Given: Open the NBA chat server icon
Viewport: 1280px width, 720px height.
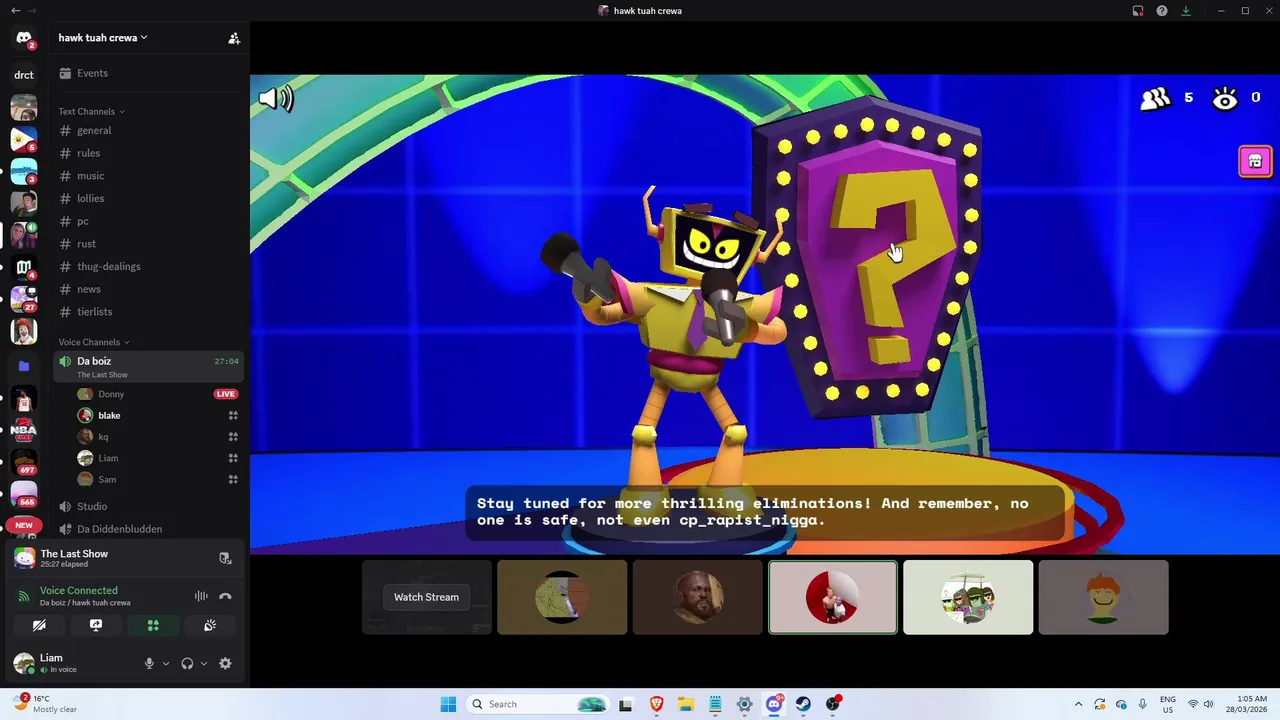Looking at the screenshot, I should coord(24,430).
